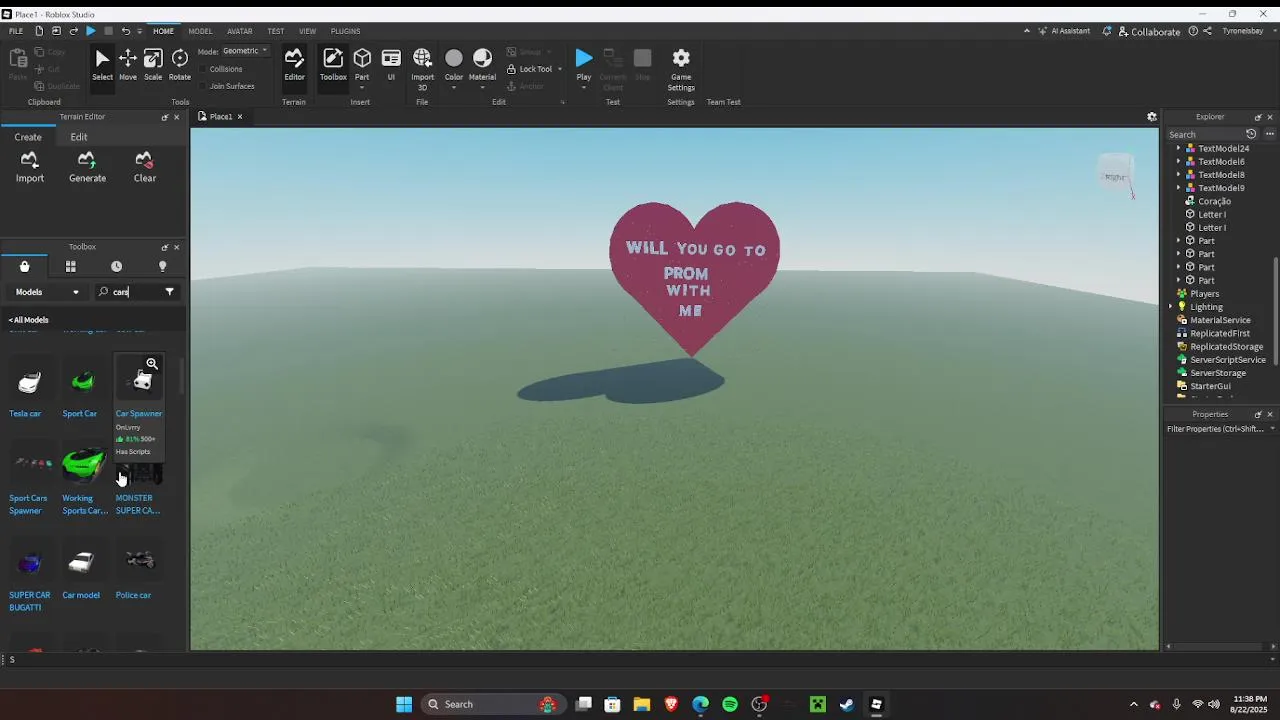Activate the Move tool
The image size is (1280, 720).
tap(128, 65)
